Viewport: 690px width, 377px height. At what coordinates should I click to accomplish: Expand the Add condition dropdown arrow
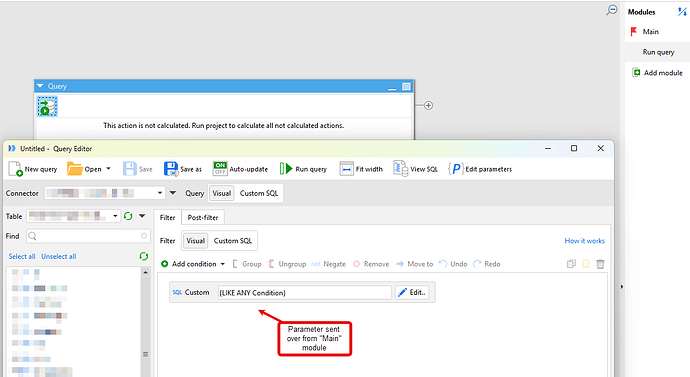223,264
